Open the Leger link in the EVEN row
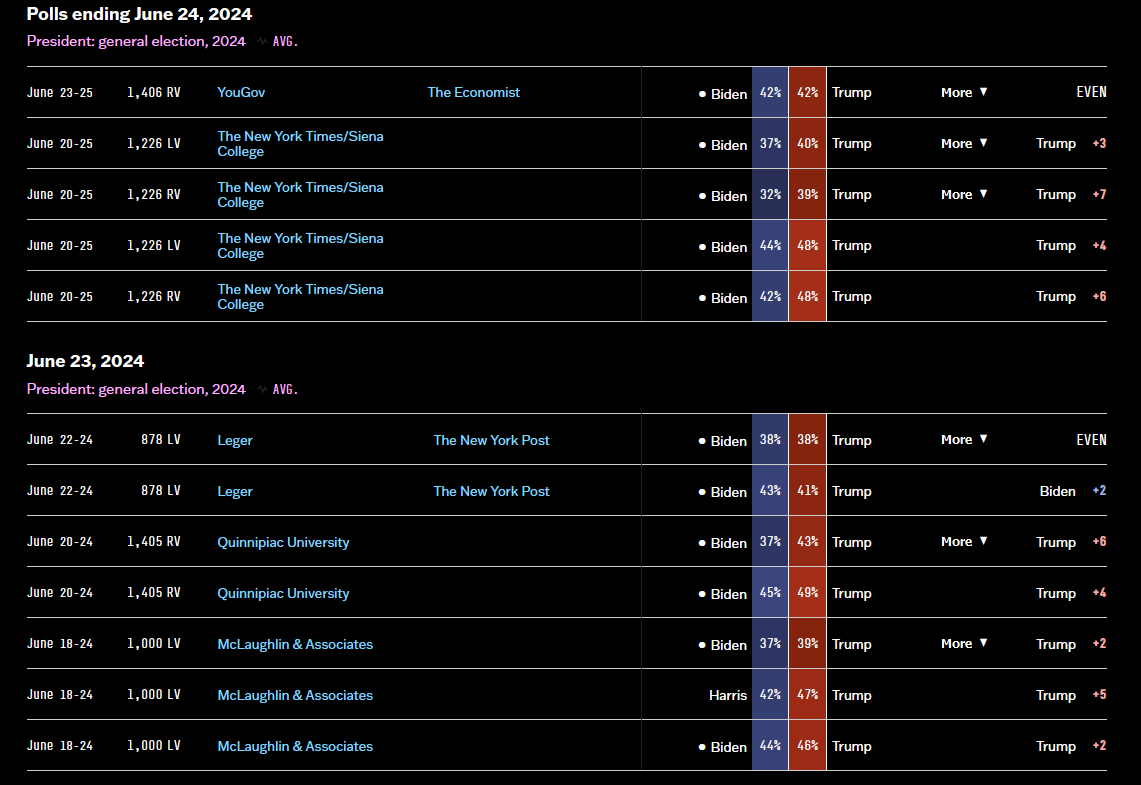Screen dimensions: 1141x785 pos(234,440)
